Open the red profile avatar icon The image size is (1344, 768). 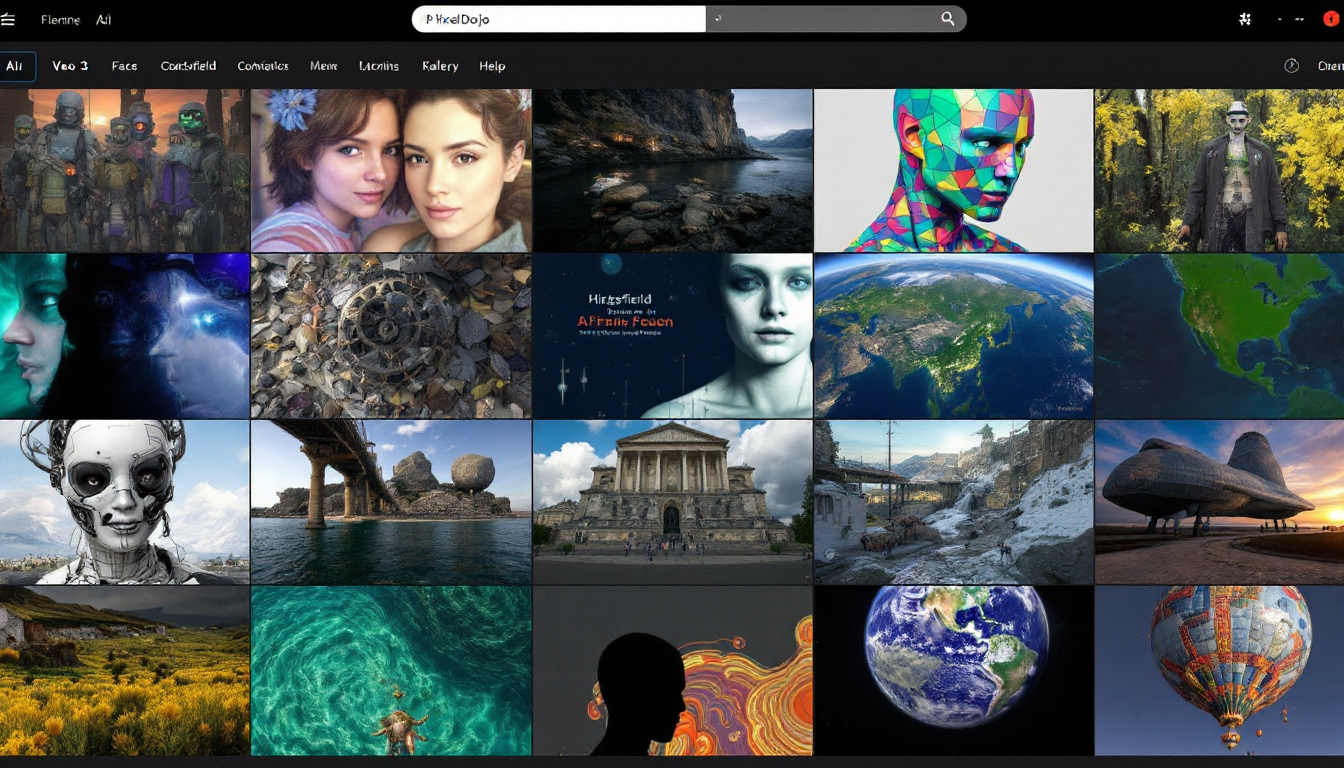1331,19
